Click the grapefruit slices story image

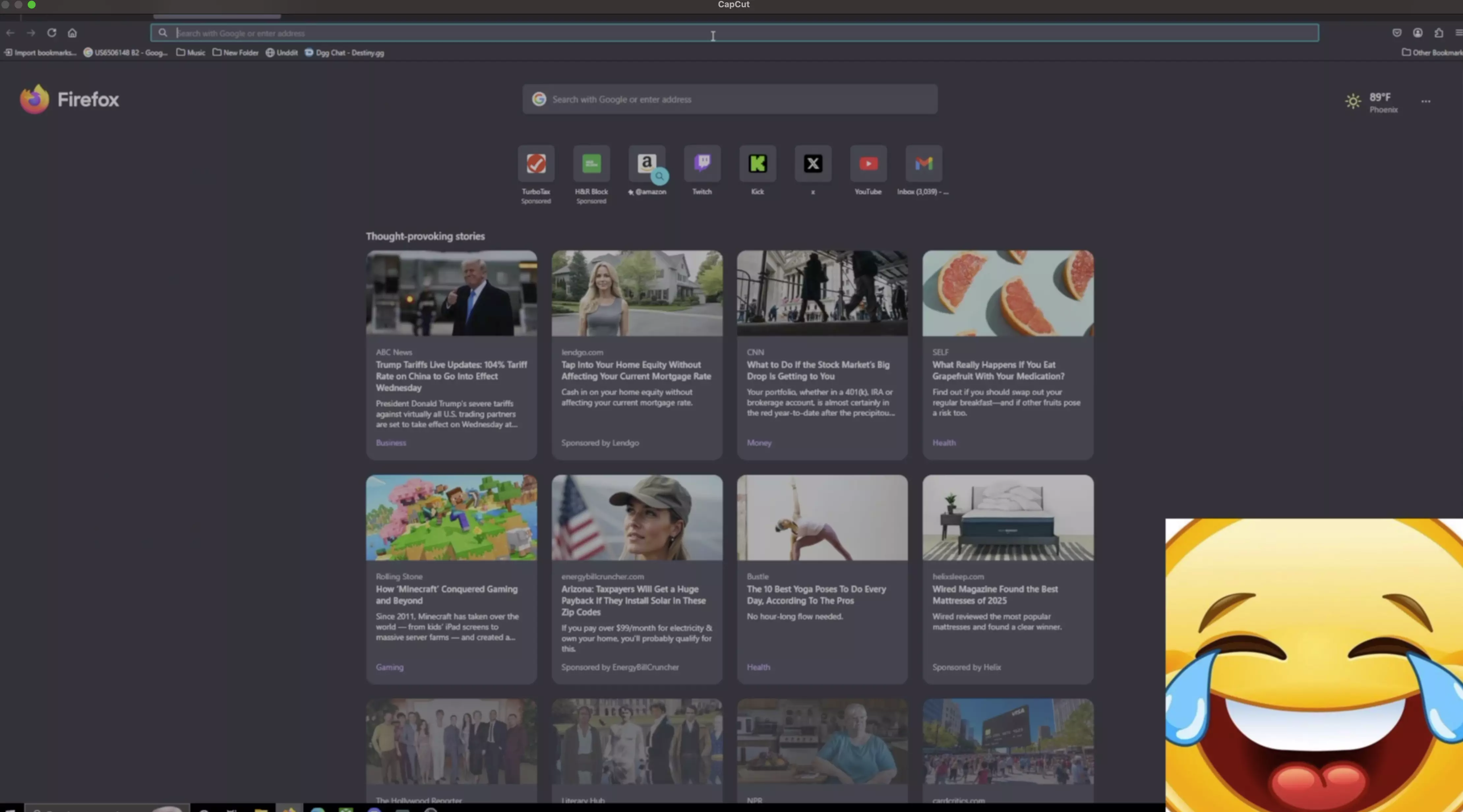coord(1008,293)
